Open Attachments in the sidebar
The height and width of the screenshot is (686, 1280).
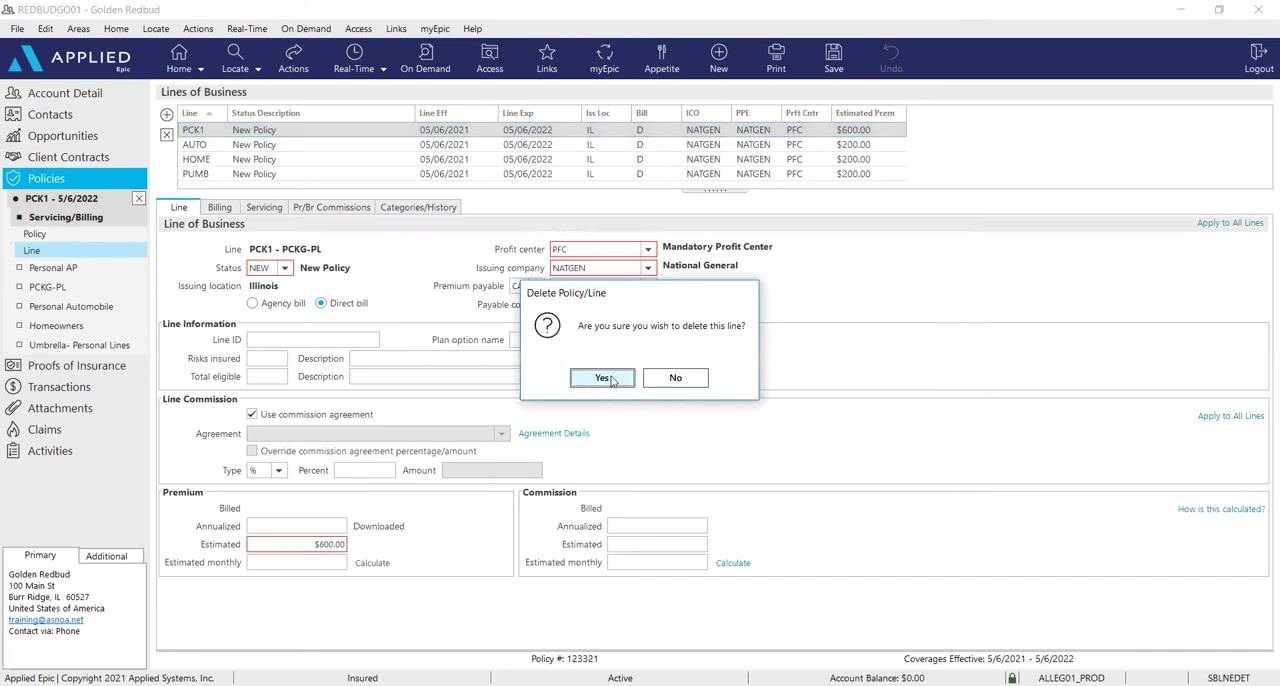coord(60,408)
